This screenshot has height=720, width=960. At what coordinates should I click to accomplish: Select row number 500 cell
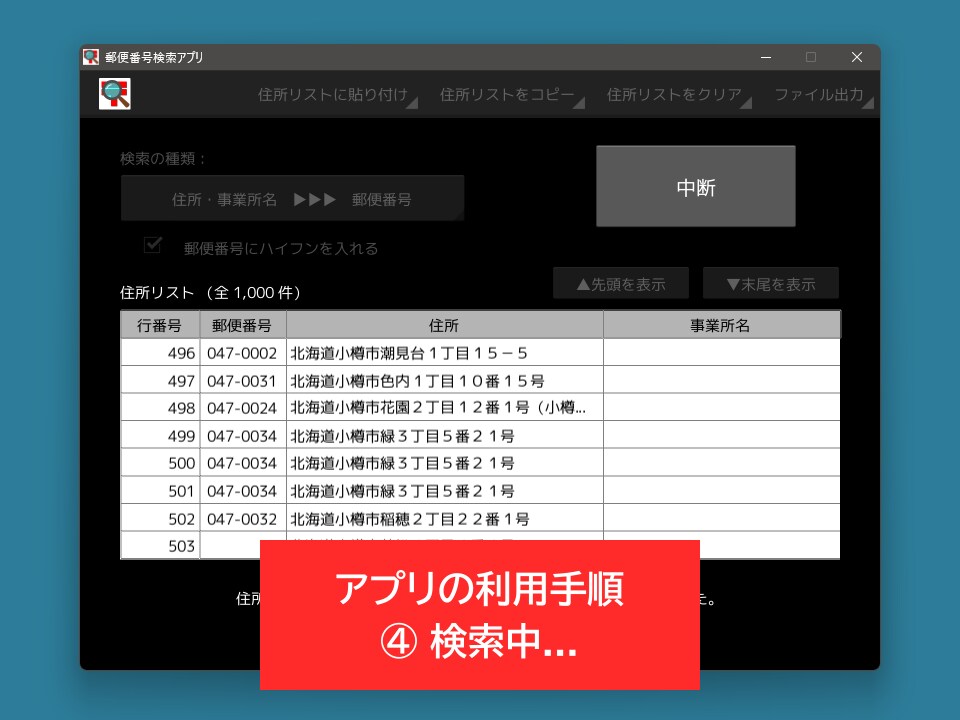pyautogui.click(x=160, y=463)
